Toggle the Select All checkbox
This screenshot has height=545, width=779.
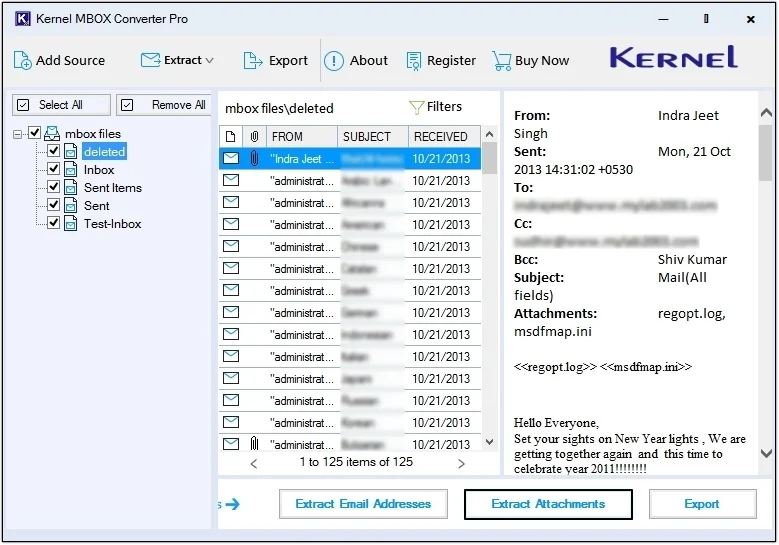tap(23, 105)
